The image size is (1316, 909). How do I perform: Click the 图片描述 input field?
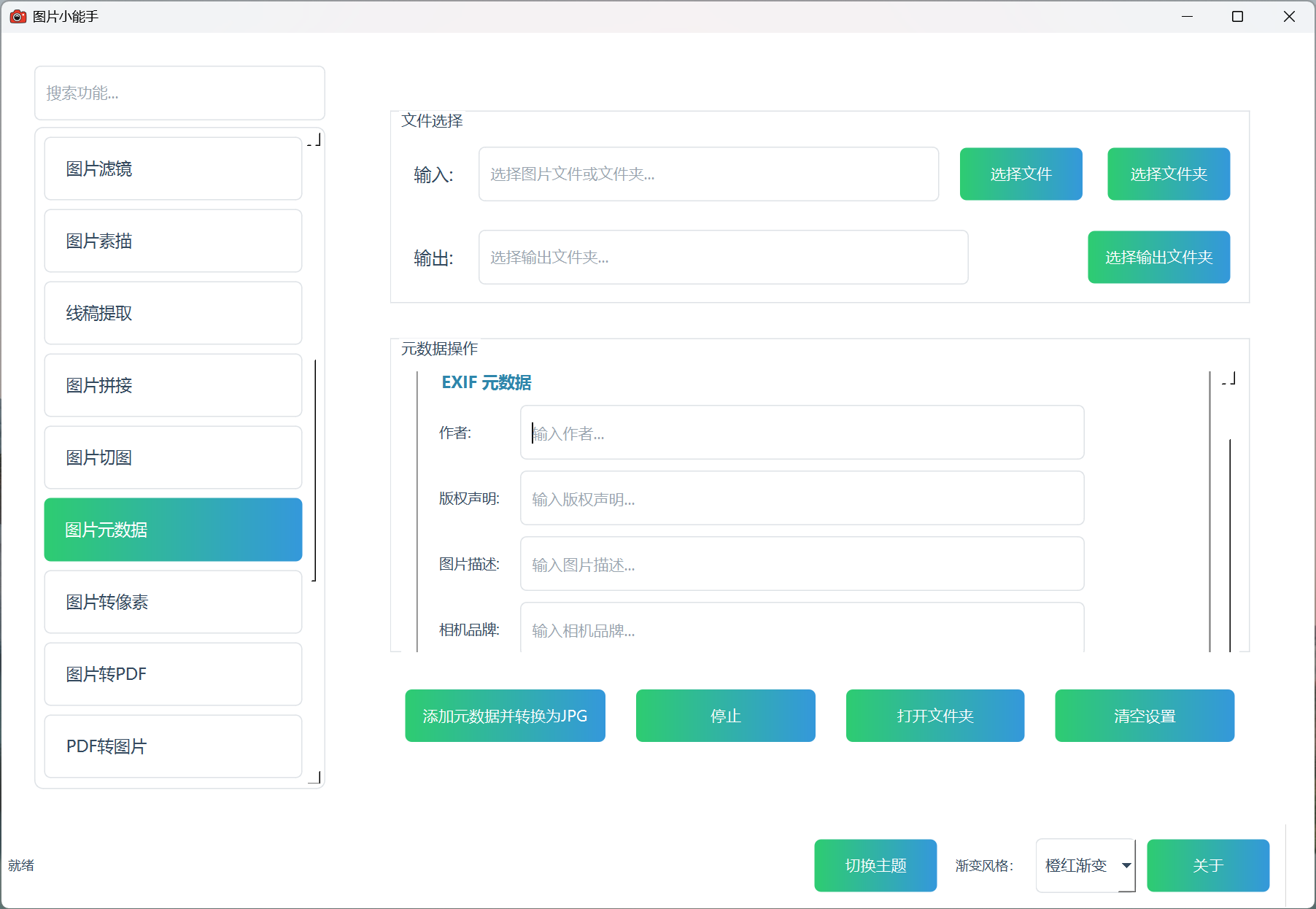pos(802,565)
